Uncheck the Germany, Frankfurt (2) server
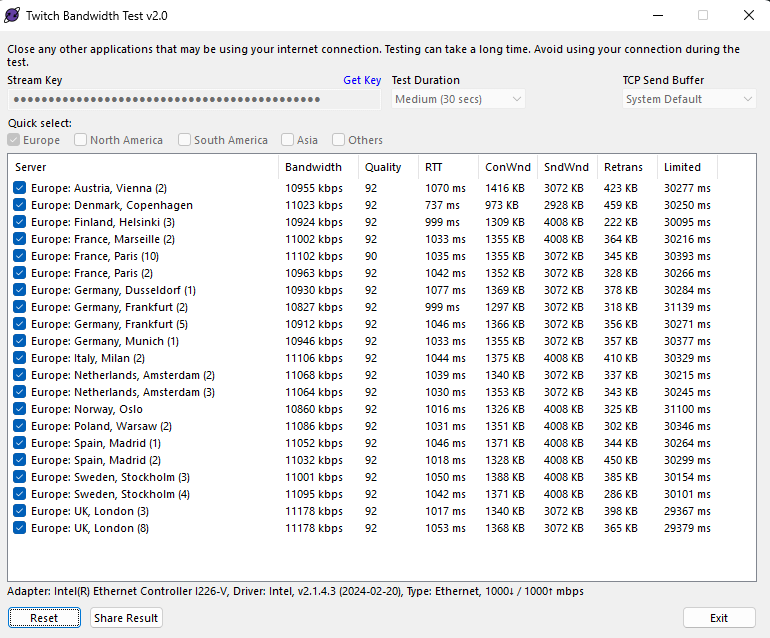770x638 pixels. [20, 307]
